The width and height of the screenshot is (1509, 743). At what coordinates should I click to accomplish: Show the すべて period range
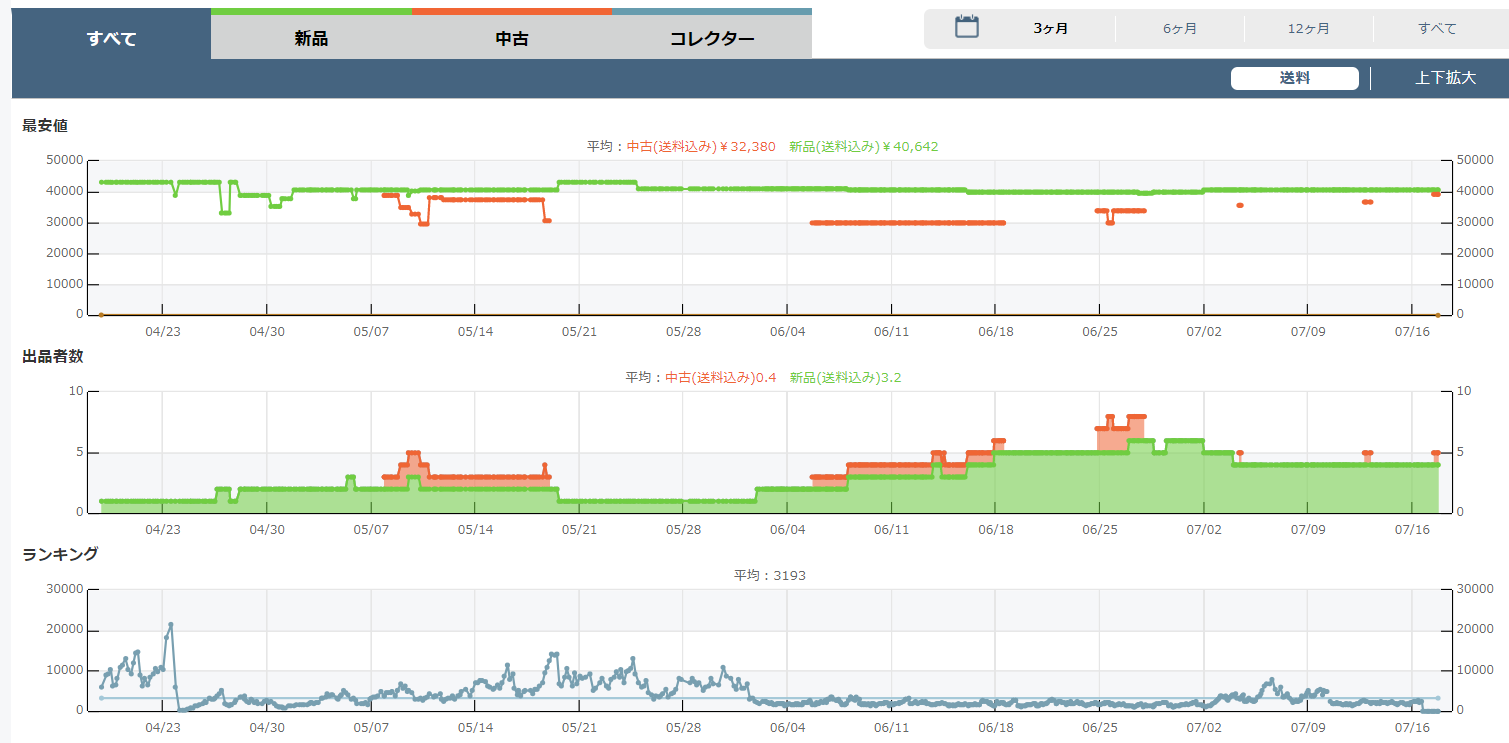[x=1437, y=29]
